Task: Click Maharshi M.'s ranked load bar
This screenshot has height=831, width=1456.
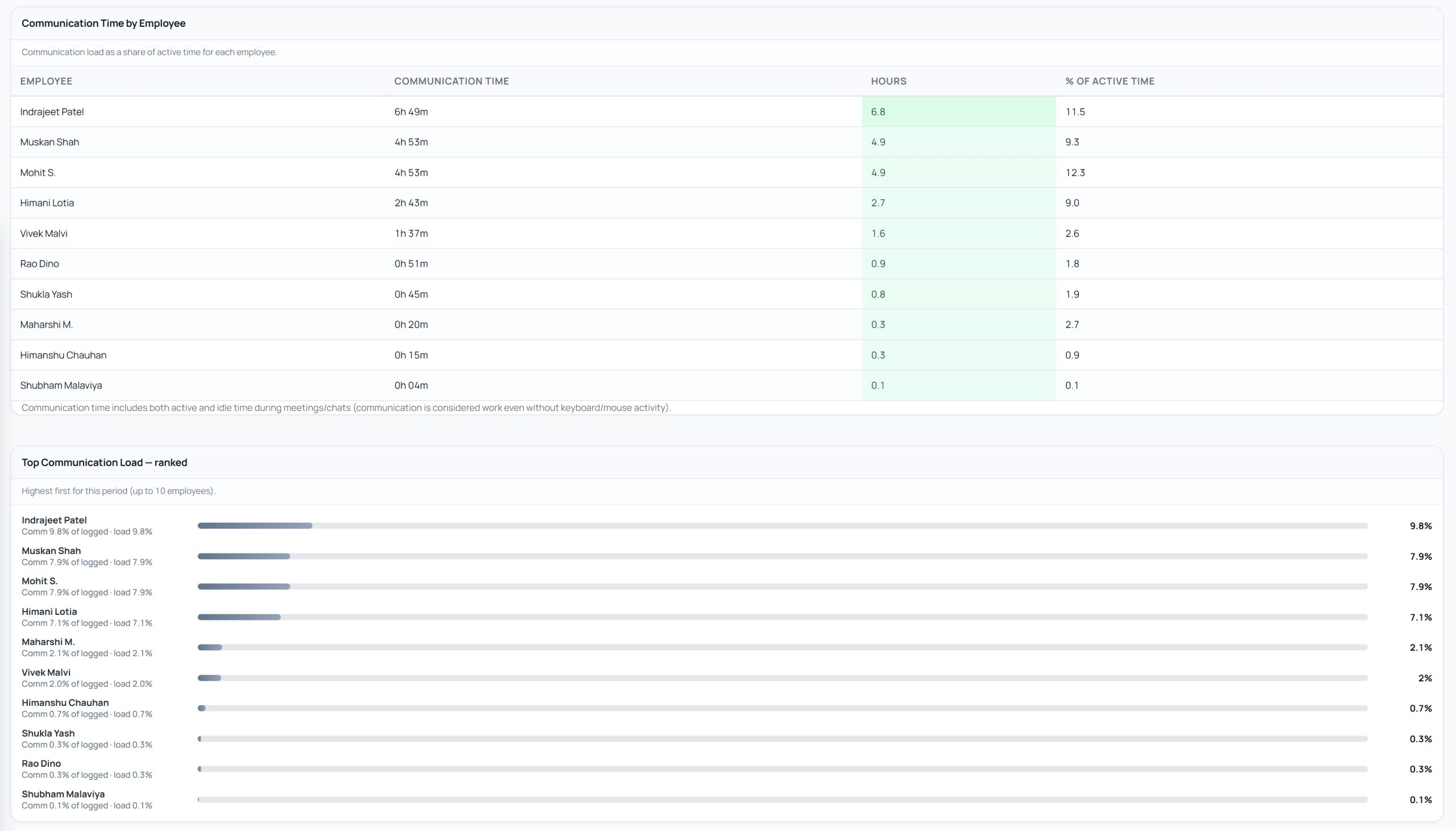Action: tap(783, 647)
